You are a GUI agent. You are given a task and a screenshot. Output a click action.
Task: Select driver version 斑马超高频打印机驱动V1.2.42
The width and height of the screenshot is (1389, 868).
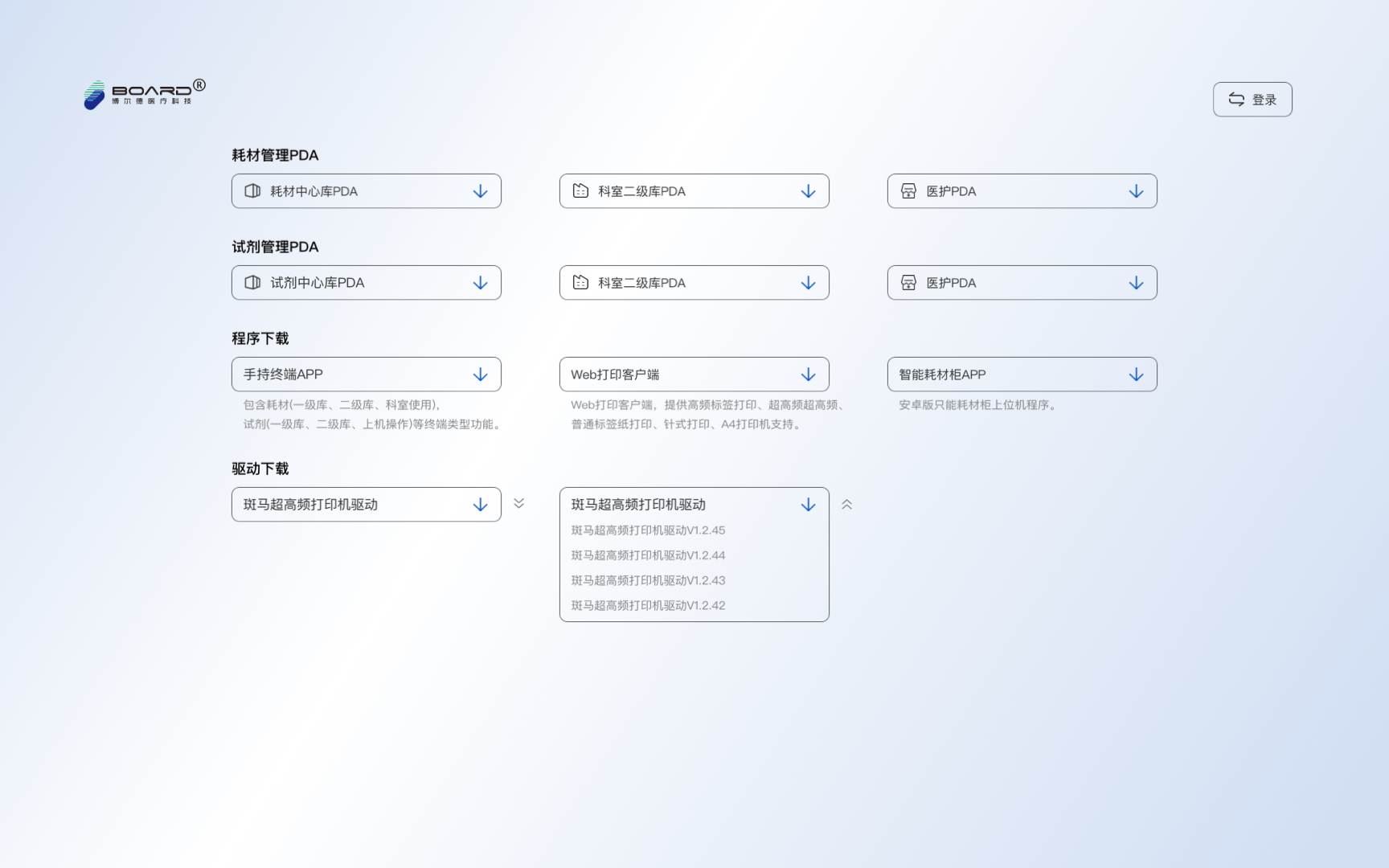pos(648,605)
